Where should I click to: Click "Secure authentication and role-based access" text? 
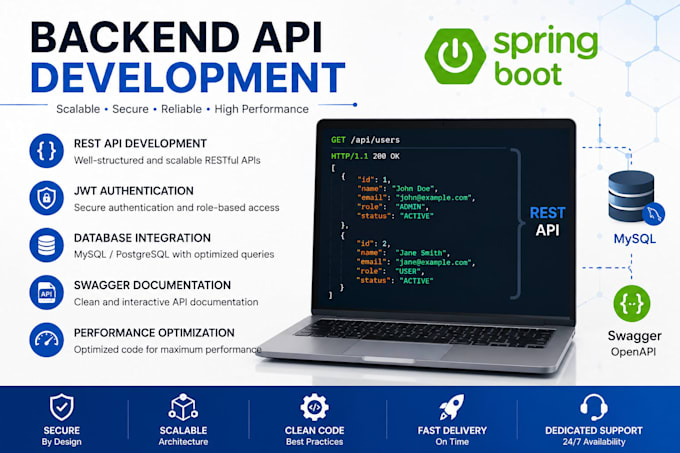point(177,208)
